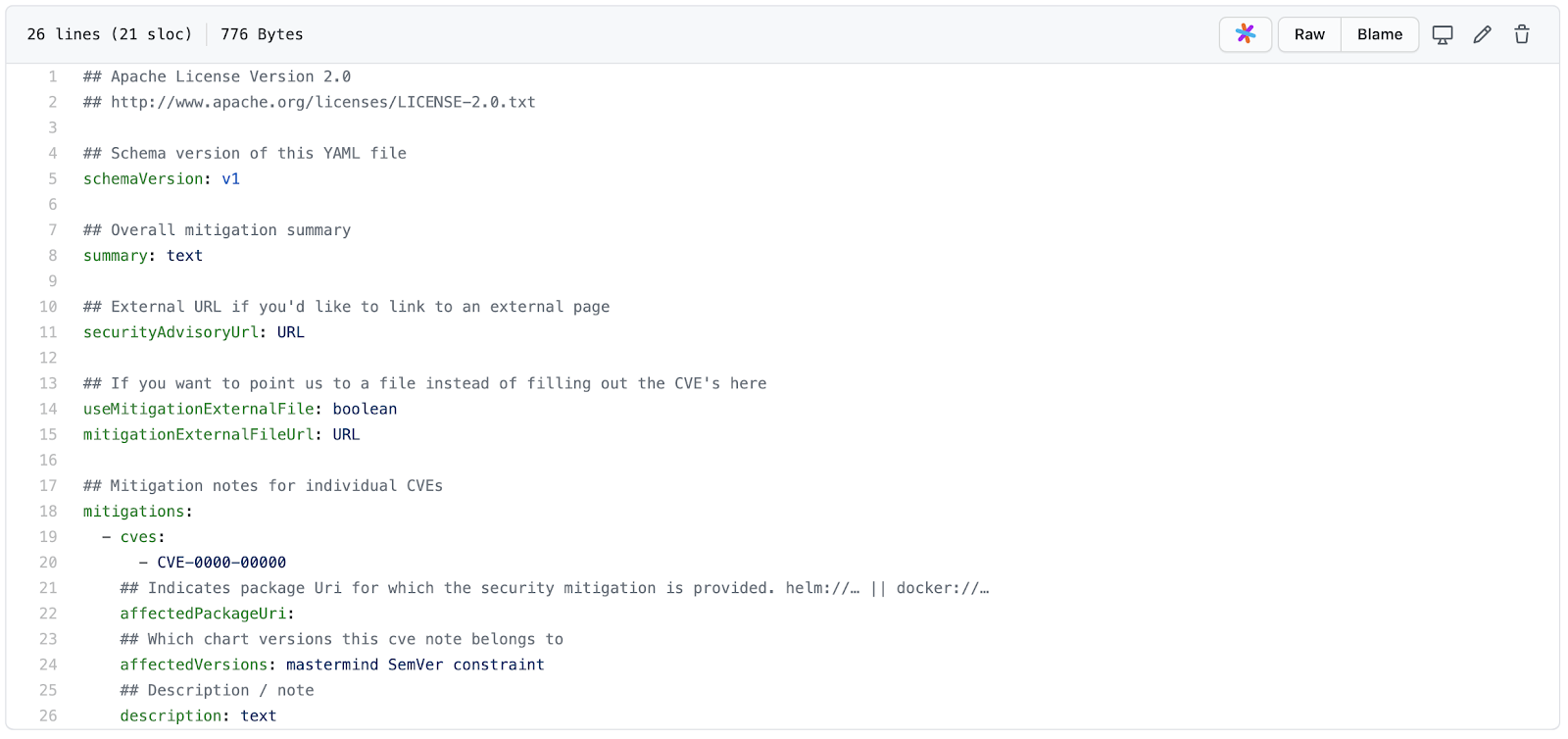Select line number 11
1568x739 pixels.
click(48, 332)
